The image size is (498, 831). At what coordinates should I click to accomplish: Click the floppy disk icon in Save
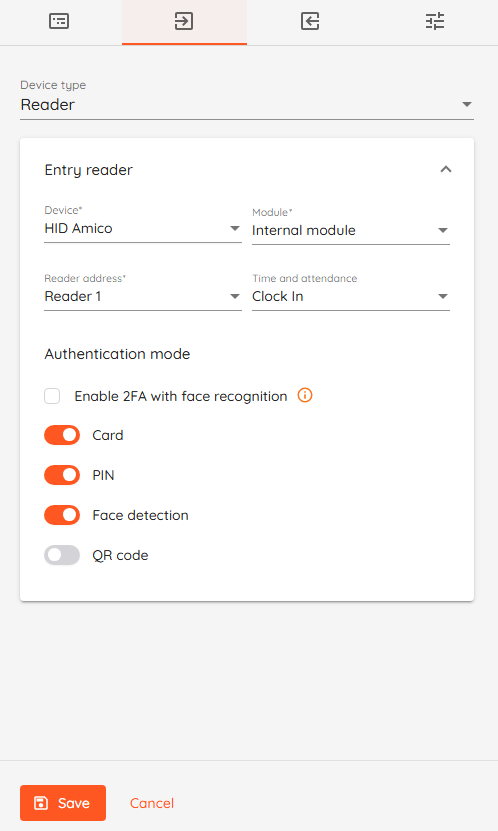41,803
